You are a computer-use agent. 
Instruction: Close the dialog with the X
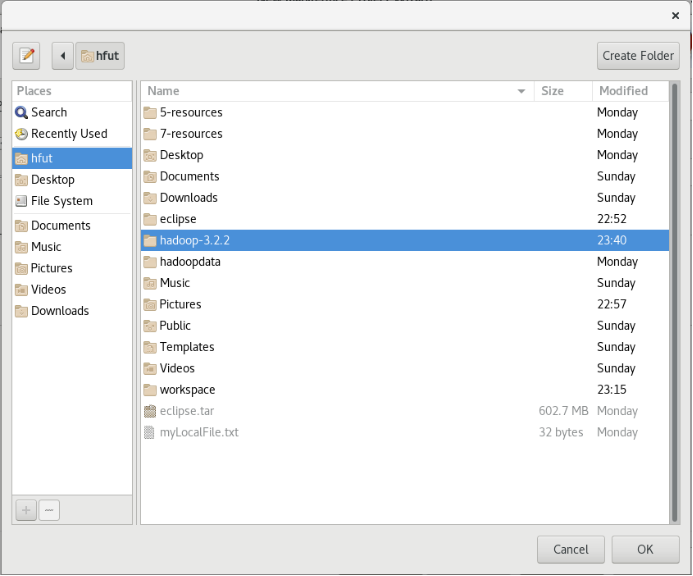click(675, 15)
